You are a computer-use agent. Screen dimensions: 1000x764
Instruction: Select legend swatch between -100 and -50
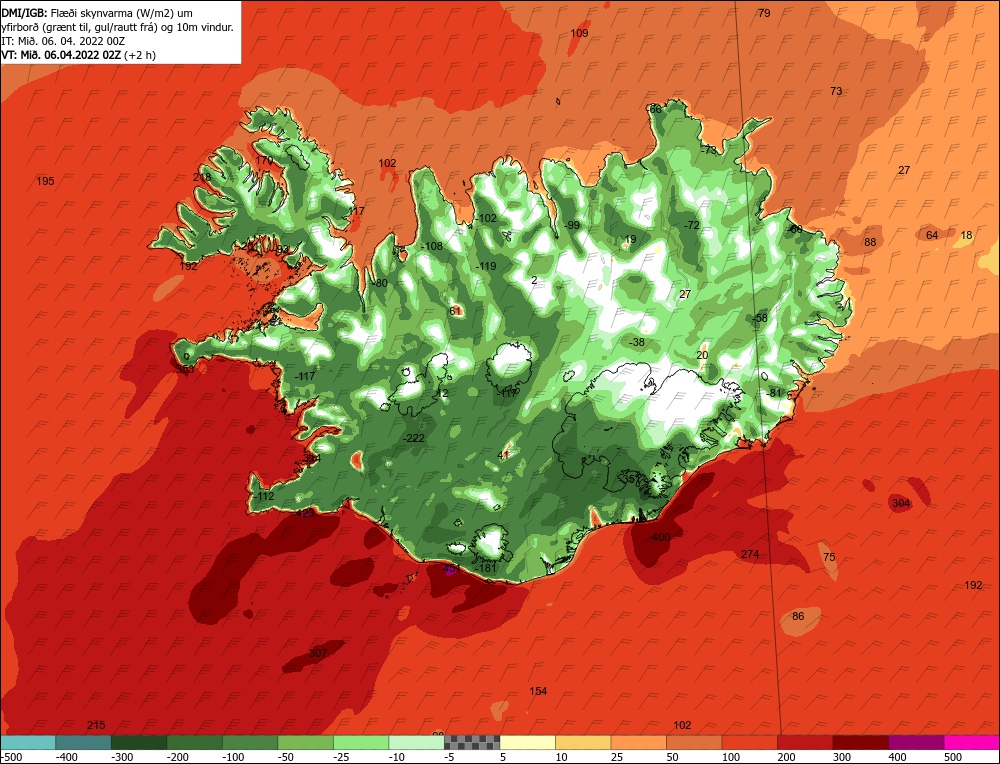250,742
